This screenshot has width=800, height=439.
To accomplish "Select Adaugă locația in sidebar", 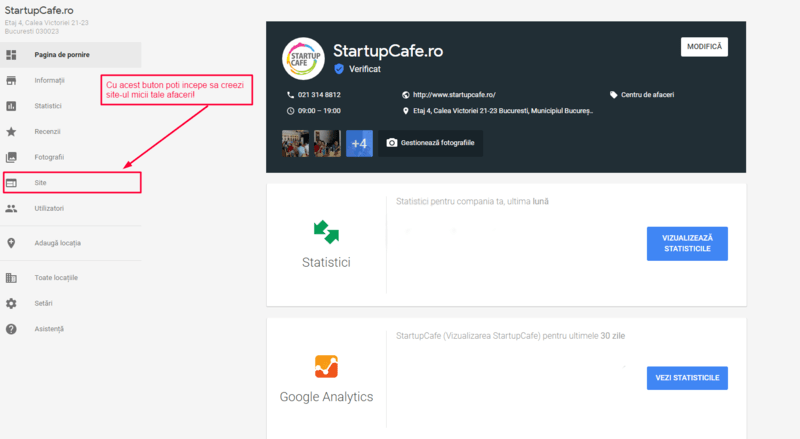I will (70, 243).
